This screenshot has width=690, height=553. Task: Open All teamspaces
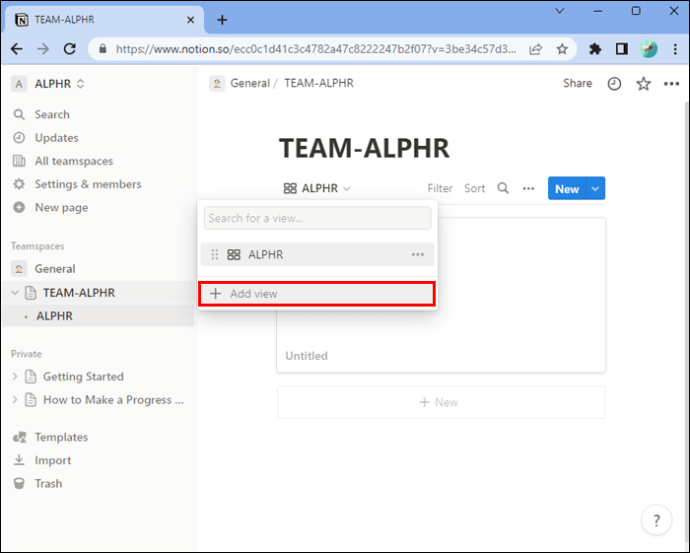point(73,161)
